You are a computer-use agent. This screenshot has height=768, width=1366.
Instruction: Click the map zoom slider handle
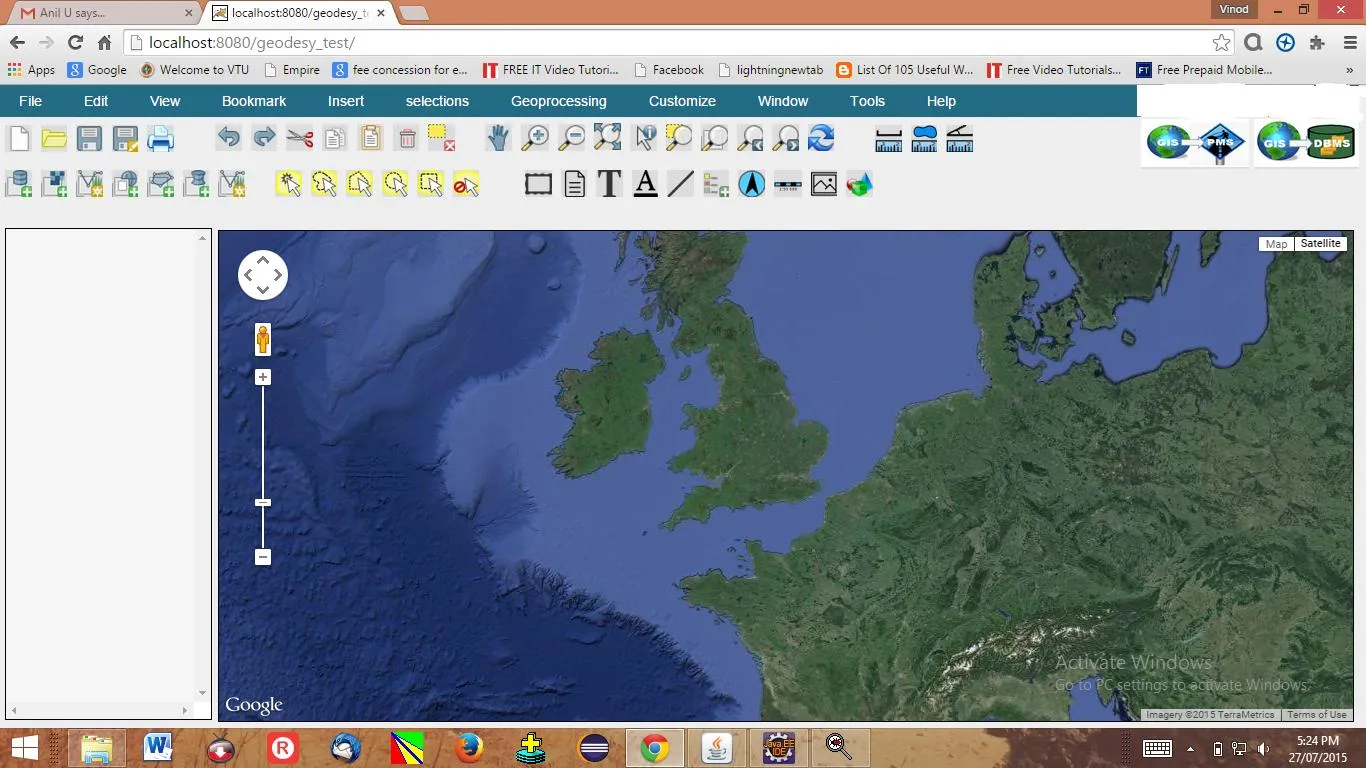coord(263,503)
